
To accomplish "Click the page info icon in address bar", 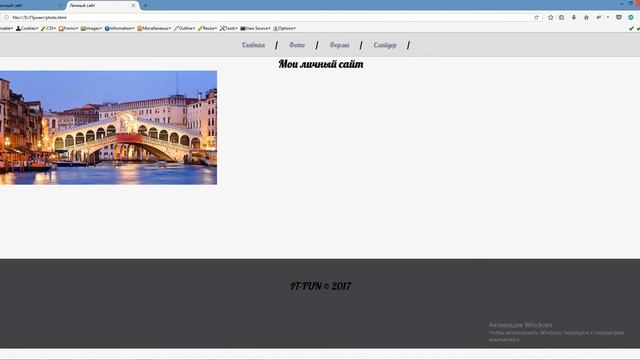I will pos(6,18).
